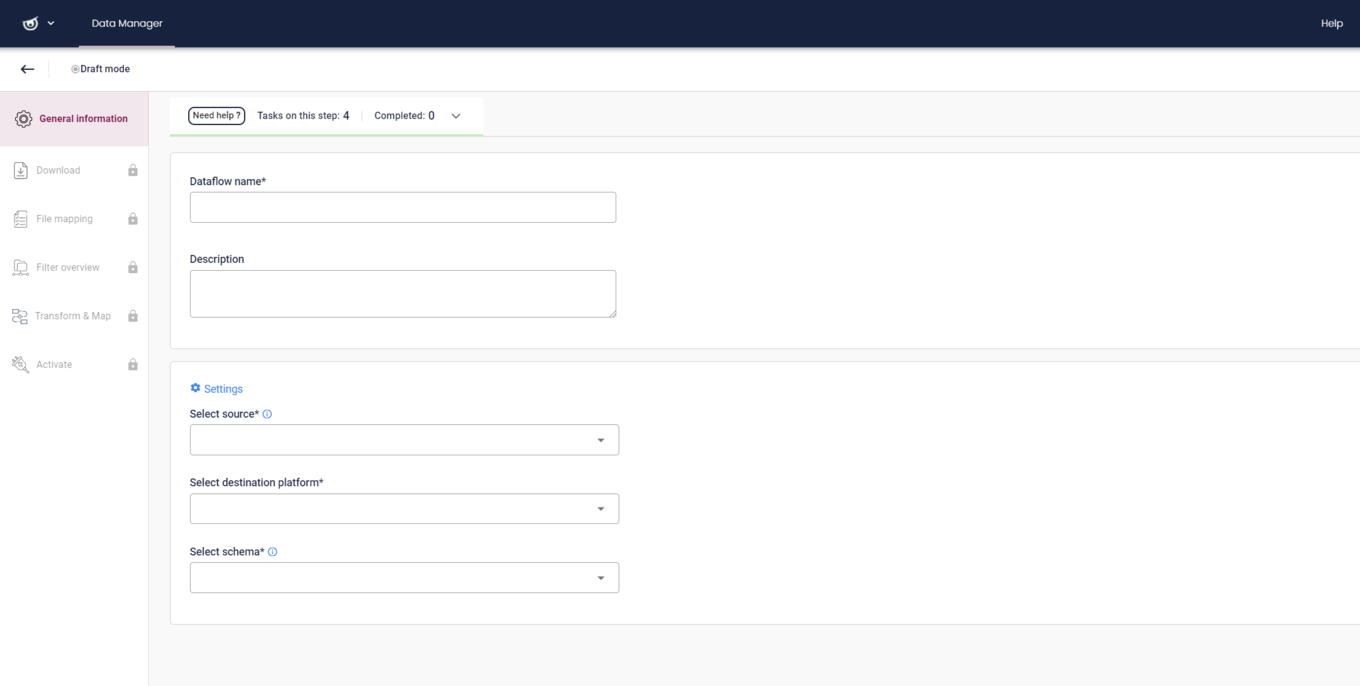This screenshot has width=1360, height=686.
Task: Click the info icon beside Select source
Action: coord(267,414)
